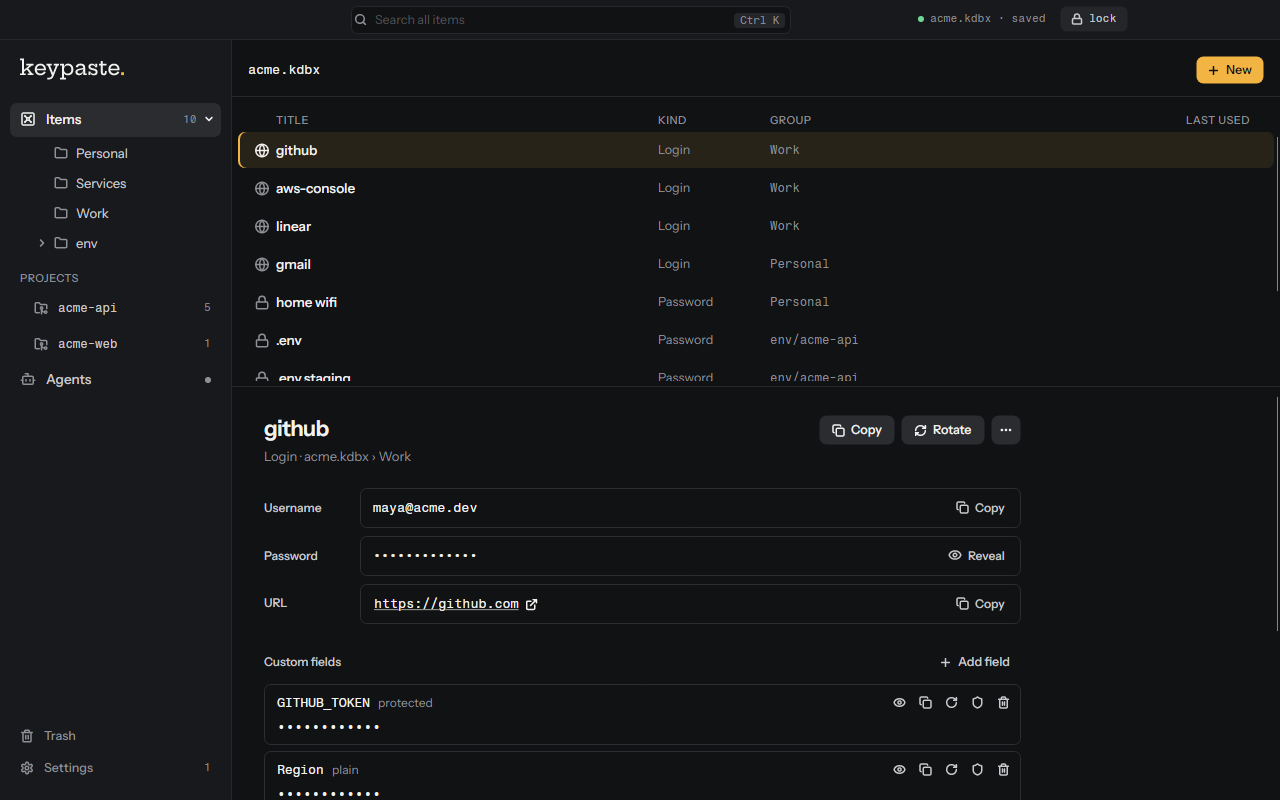The height and width of the screenshot is (800, 1280).
Task: Sort by the KIND column header
Action: (x=672, y=120)
